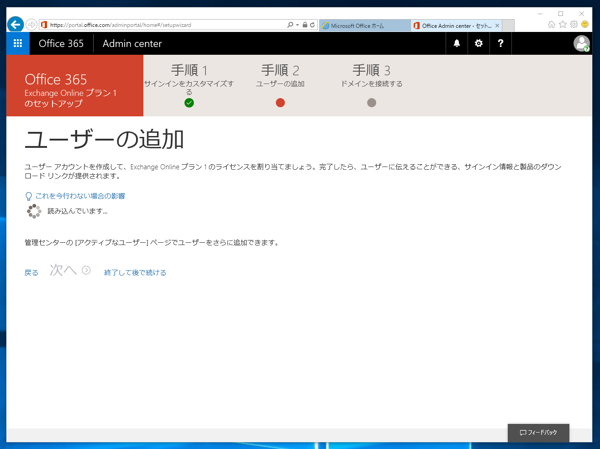Select 手順 3 ドメインを接続する step
The image size is (600, 449).
click(372, 85)
